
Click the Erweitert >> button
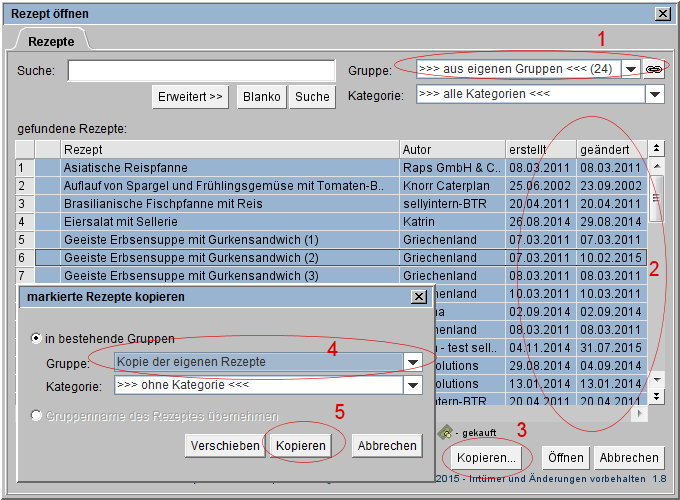tap(190, 96)
